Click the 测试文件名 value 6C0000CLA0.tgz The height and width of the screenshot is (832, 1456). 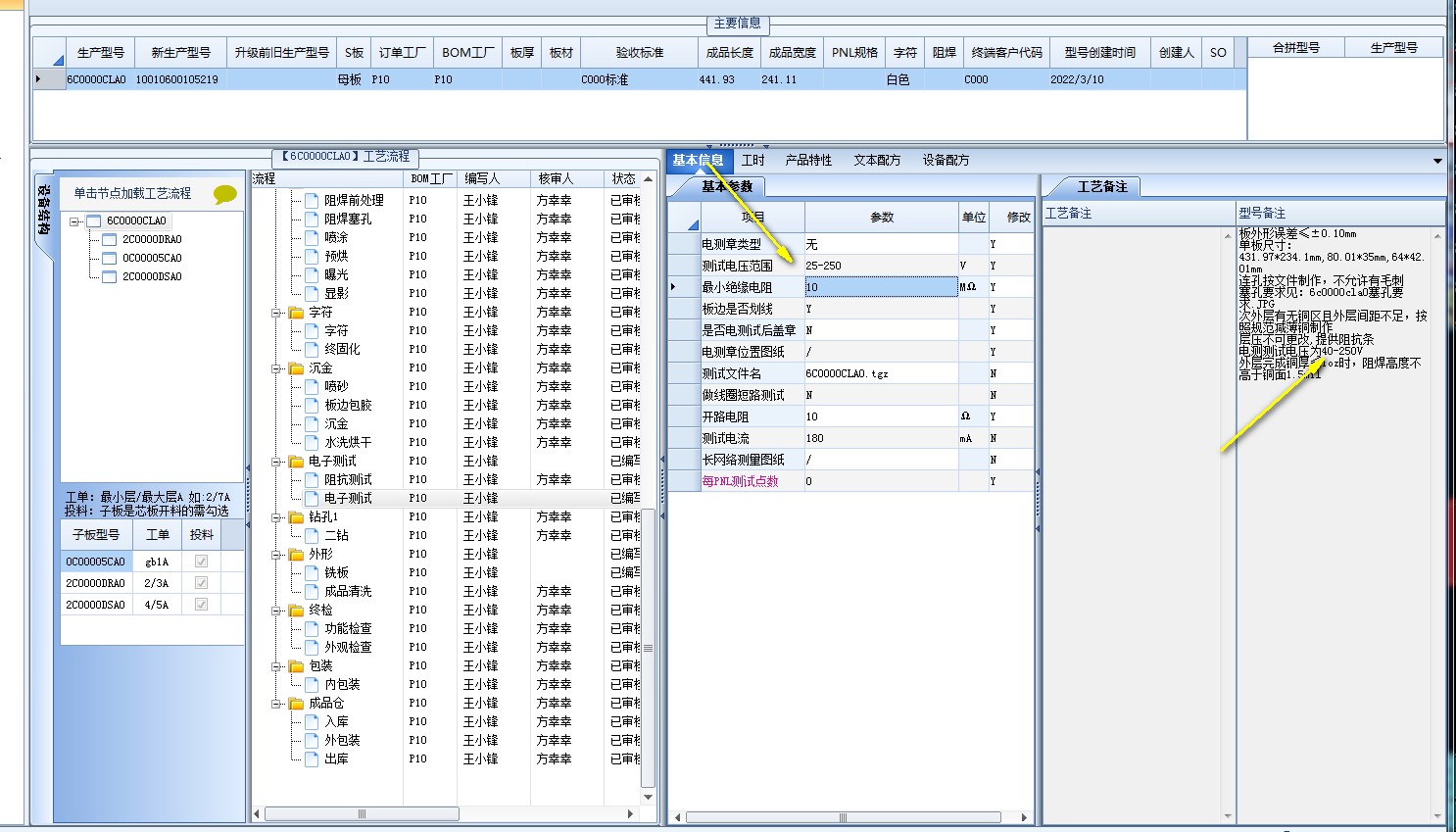point(881,373)
